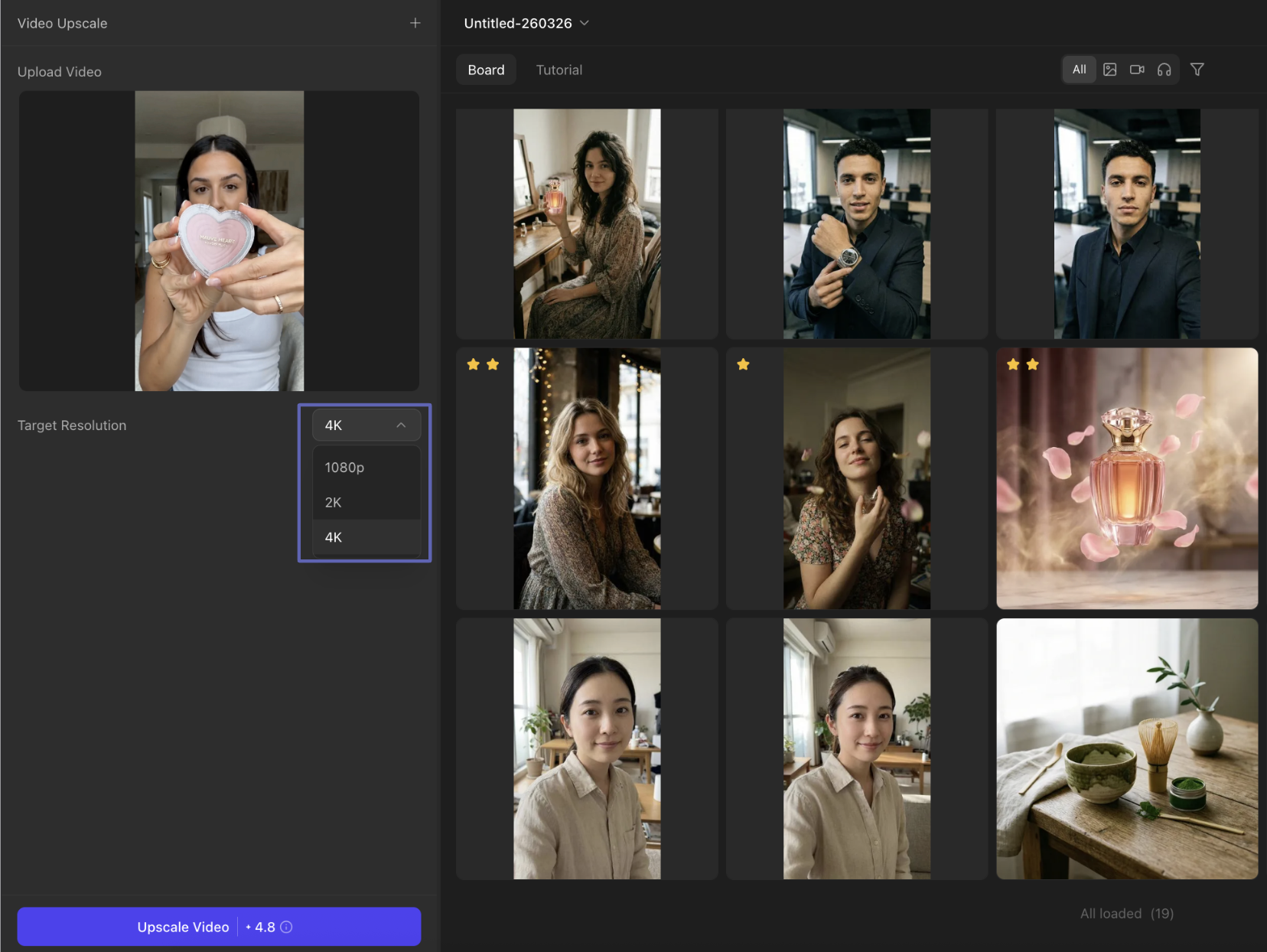Click the info icon beside 4.8 credits

tap(287, 927)
